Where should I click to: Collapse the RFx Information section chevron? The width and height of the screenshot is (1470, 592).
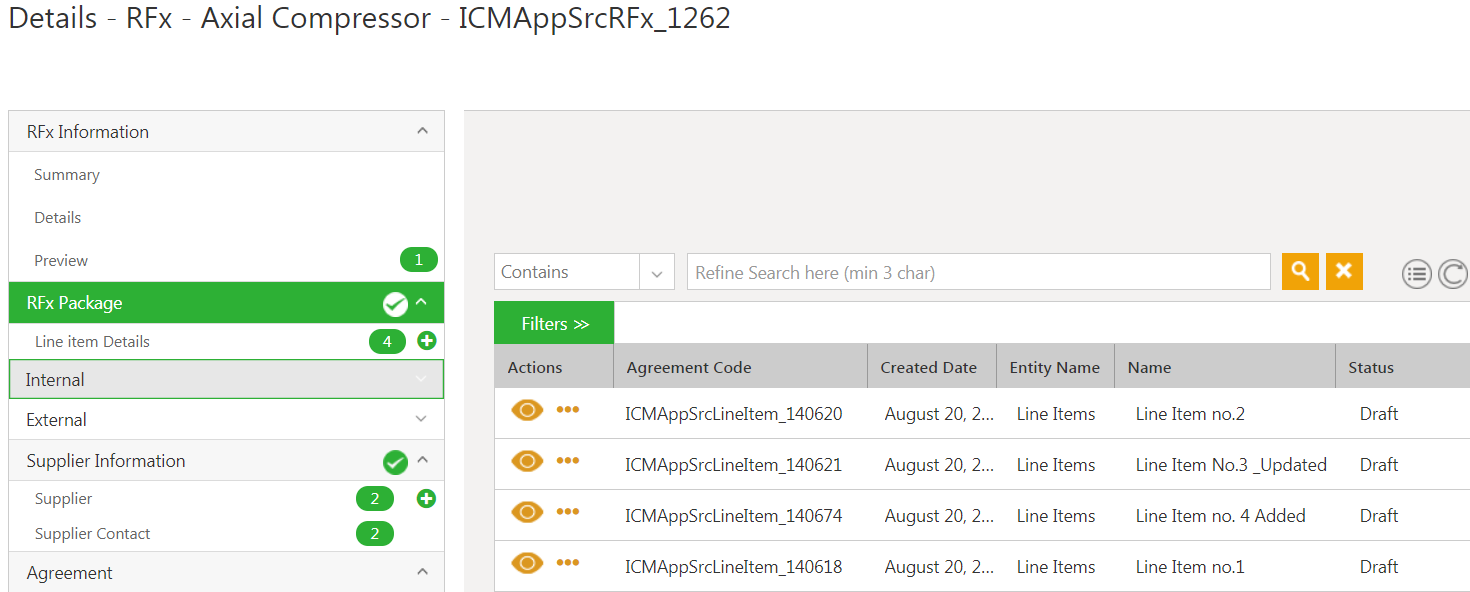[422, 131]
